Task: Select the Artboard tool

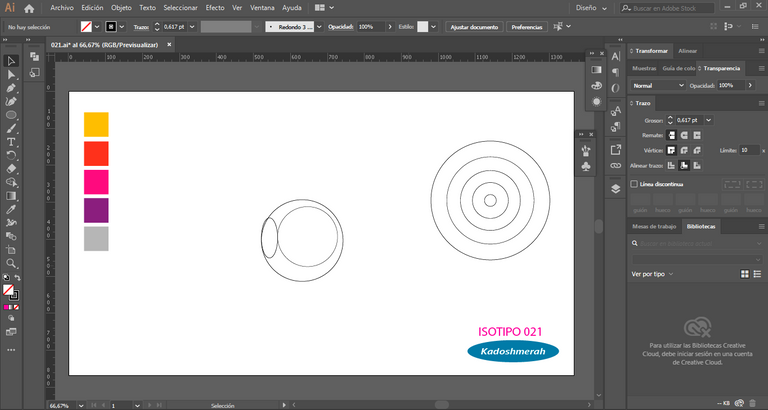Action: click(11, 250)
